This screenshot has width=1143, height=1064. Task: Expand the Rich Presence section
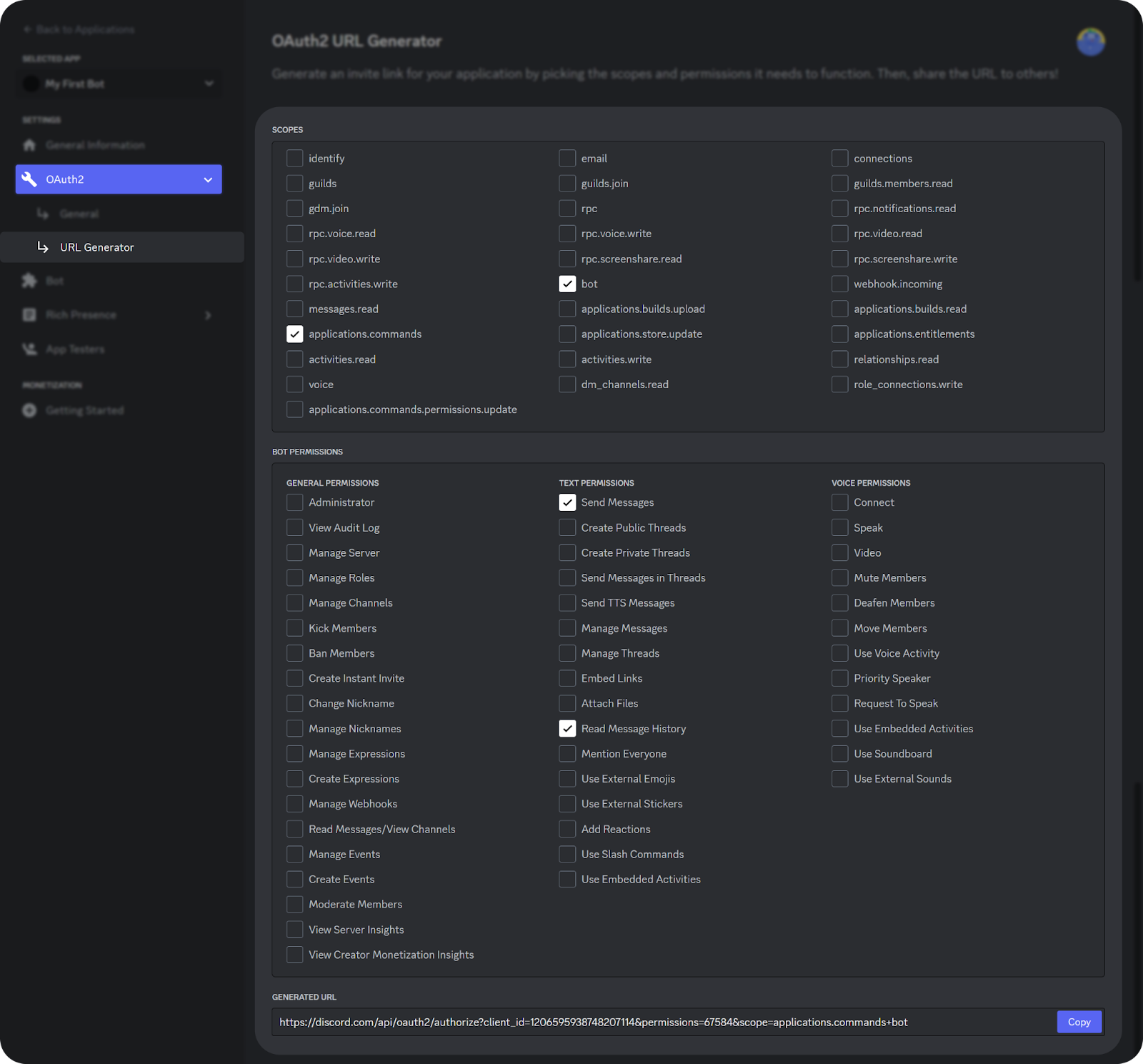coord(209,314)
